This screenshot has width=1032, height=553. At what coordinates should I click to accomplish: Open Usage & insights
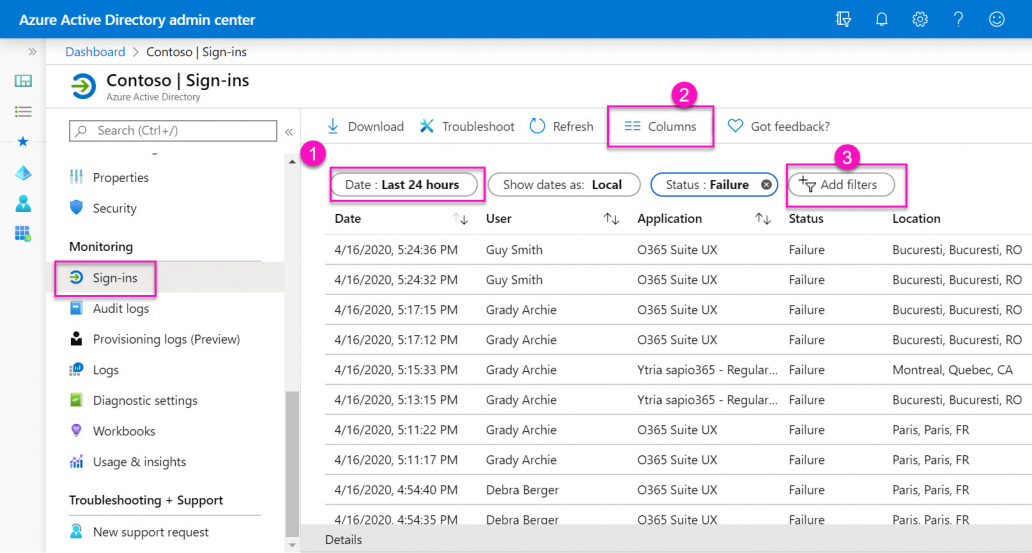point(139,461)
